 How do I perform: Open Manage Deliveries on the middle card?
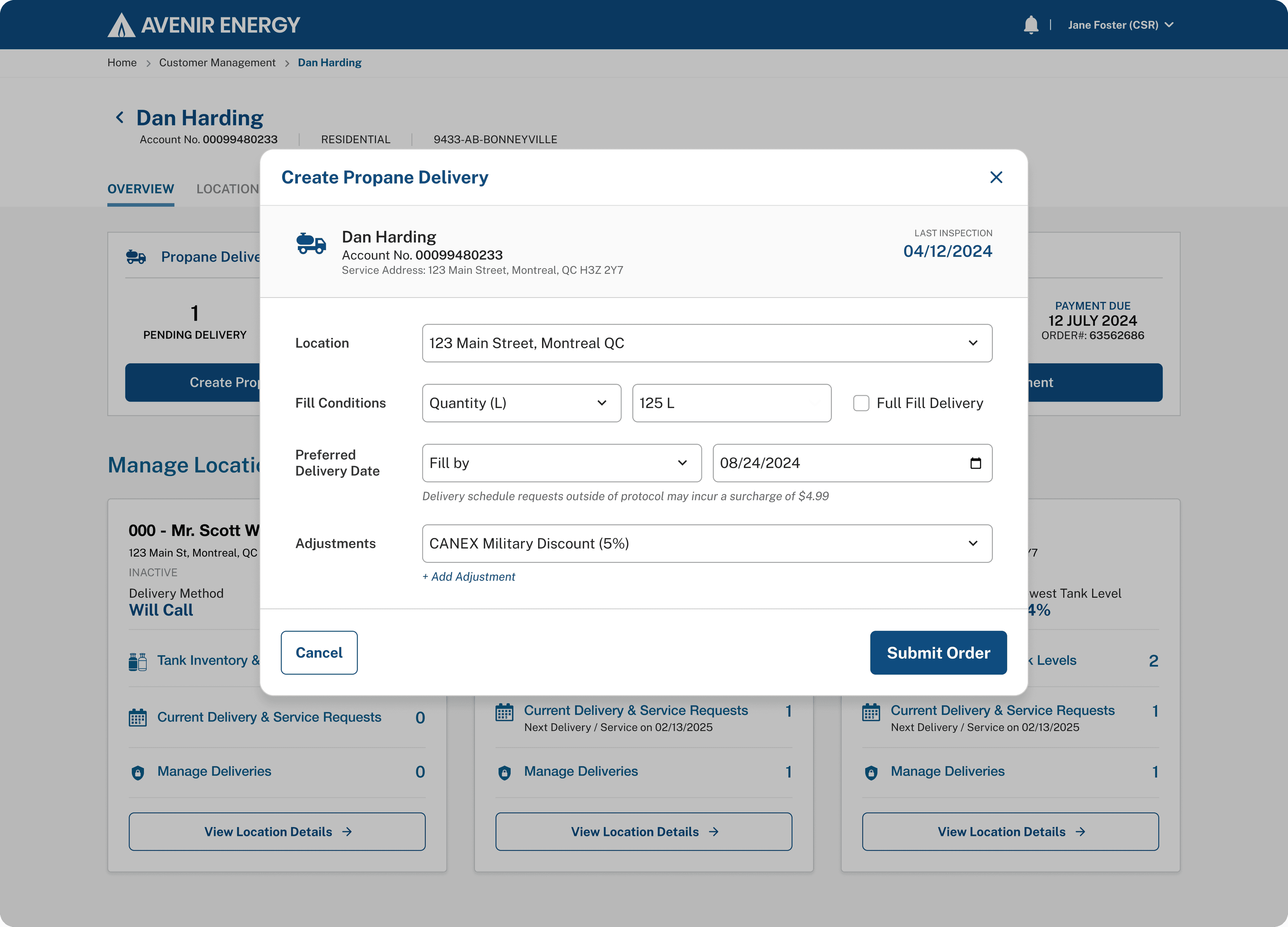click(x=581, y=771)
